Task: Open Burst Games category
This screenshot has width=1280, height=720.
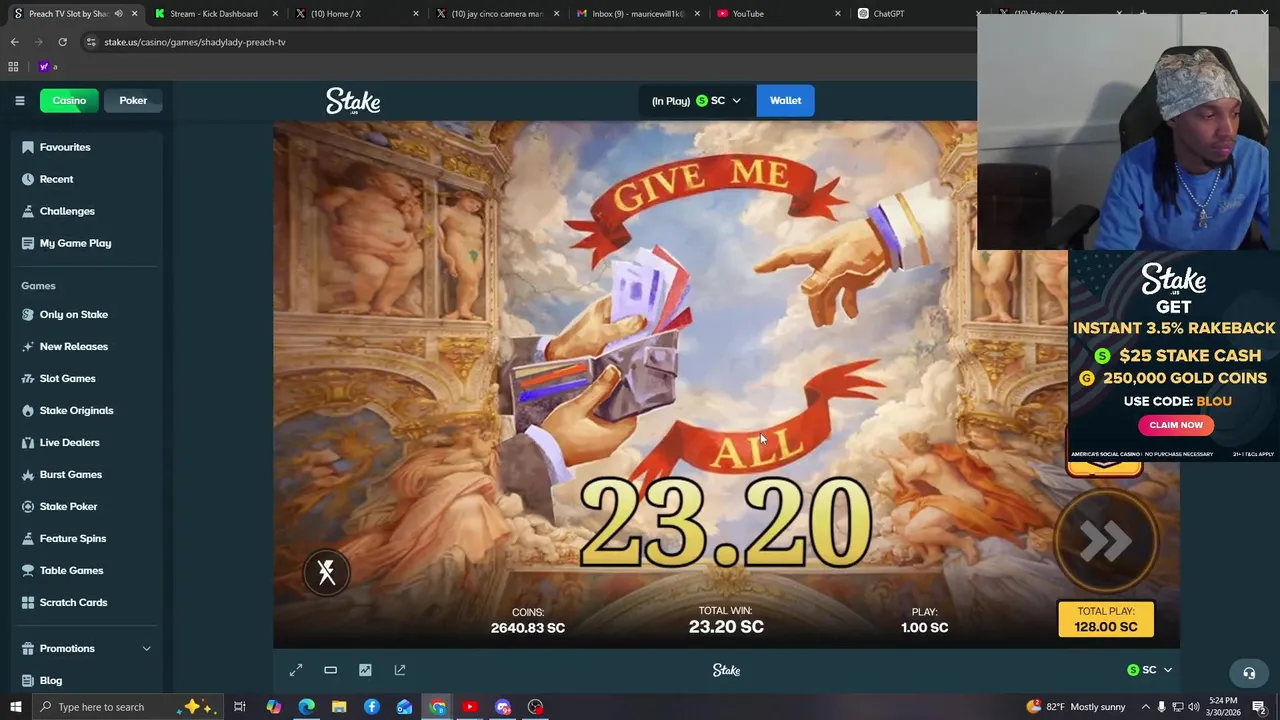Action: [x=70, y=474]
